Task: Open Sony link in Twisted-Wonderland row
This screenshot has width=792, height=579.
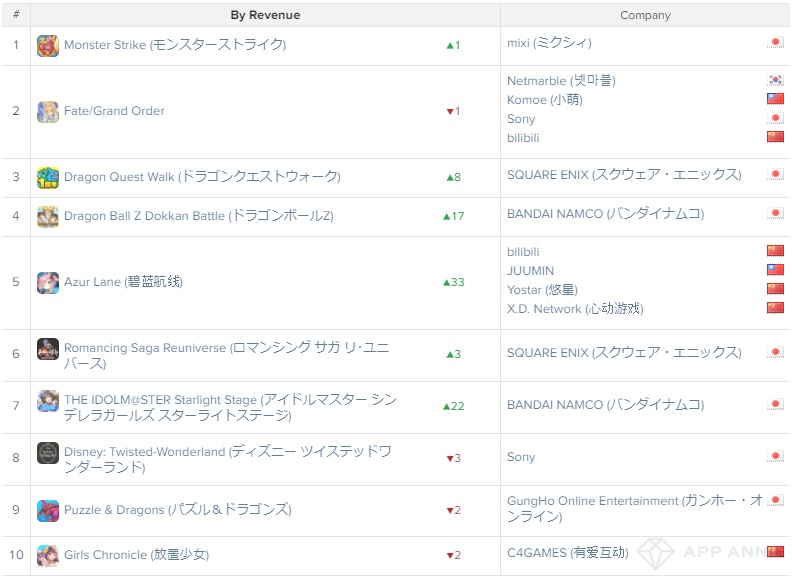Action: coord(521,457)
